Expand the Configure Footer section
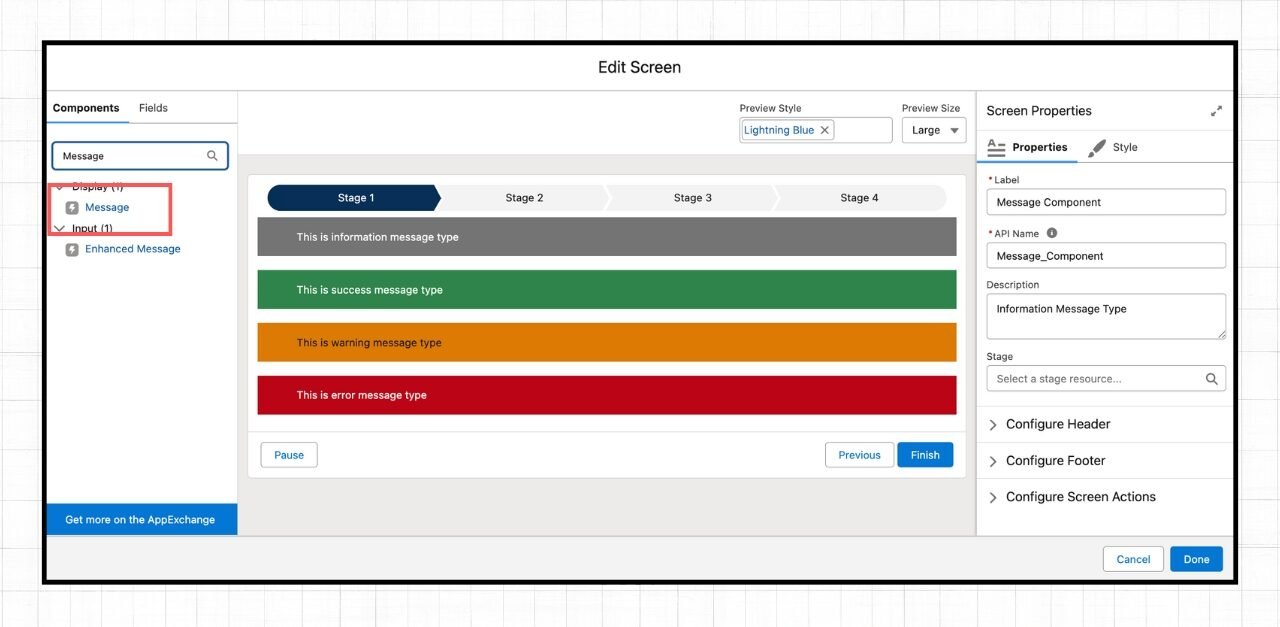The height and width of the screenshot is (627, 1280). click(993, 461)
